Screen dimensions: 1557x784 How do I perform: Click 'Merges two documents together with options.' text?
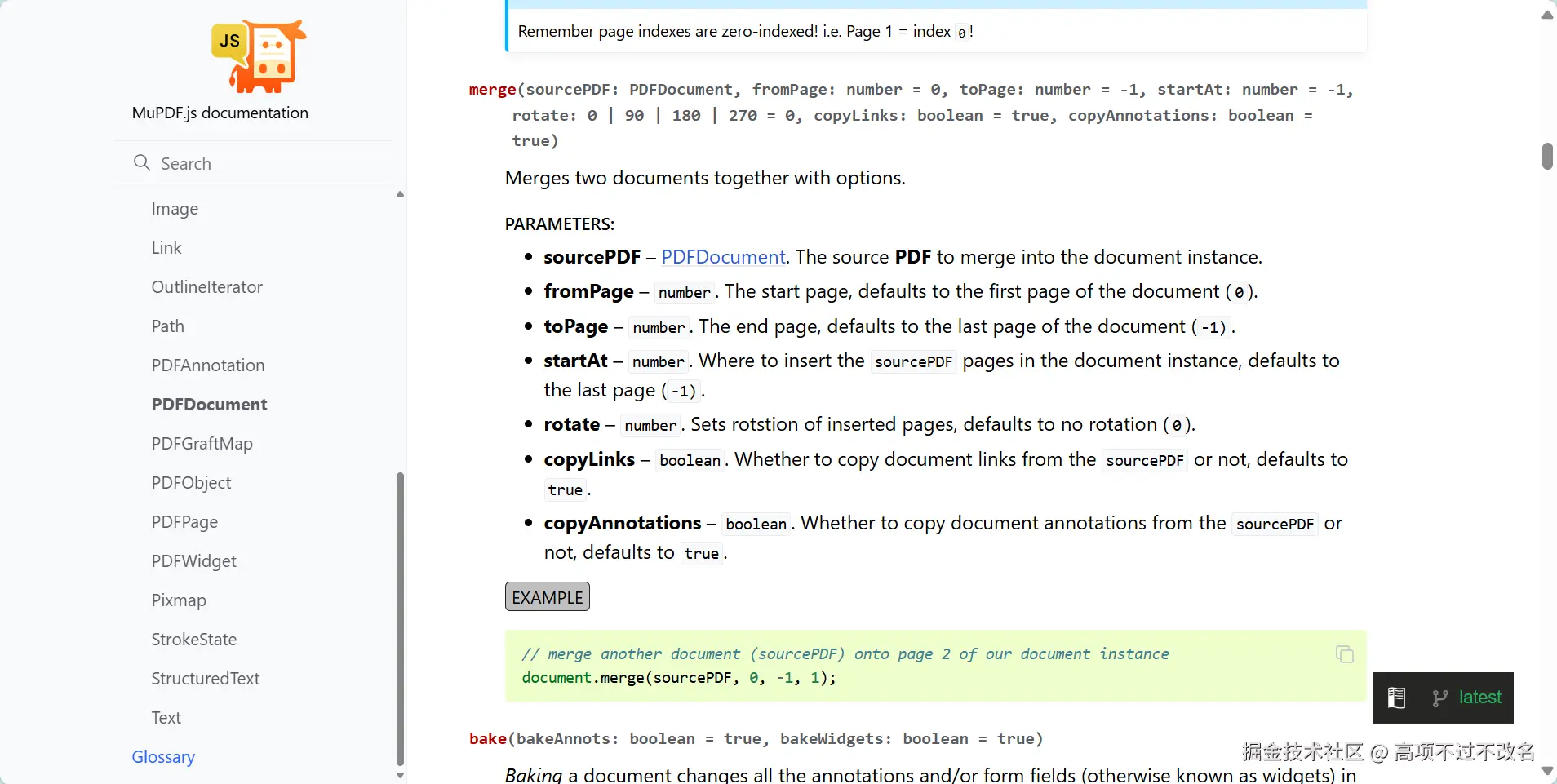click(705, 178)
